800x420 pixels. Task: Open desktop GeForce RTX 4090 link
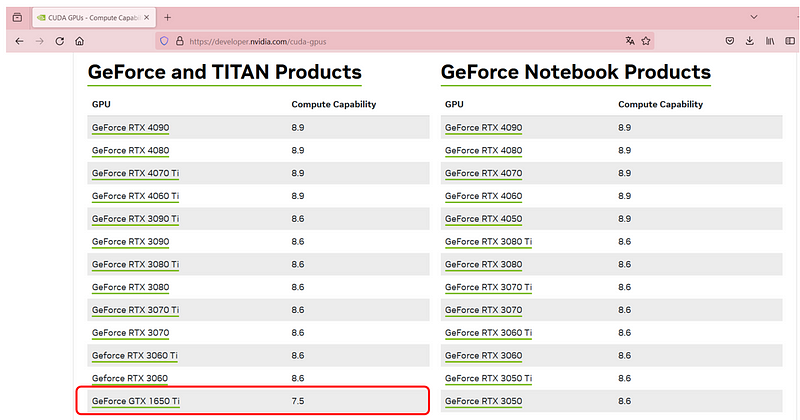pos(131,128)
